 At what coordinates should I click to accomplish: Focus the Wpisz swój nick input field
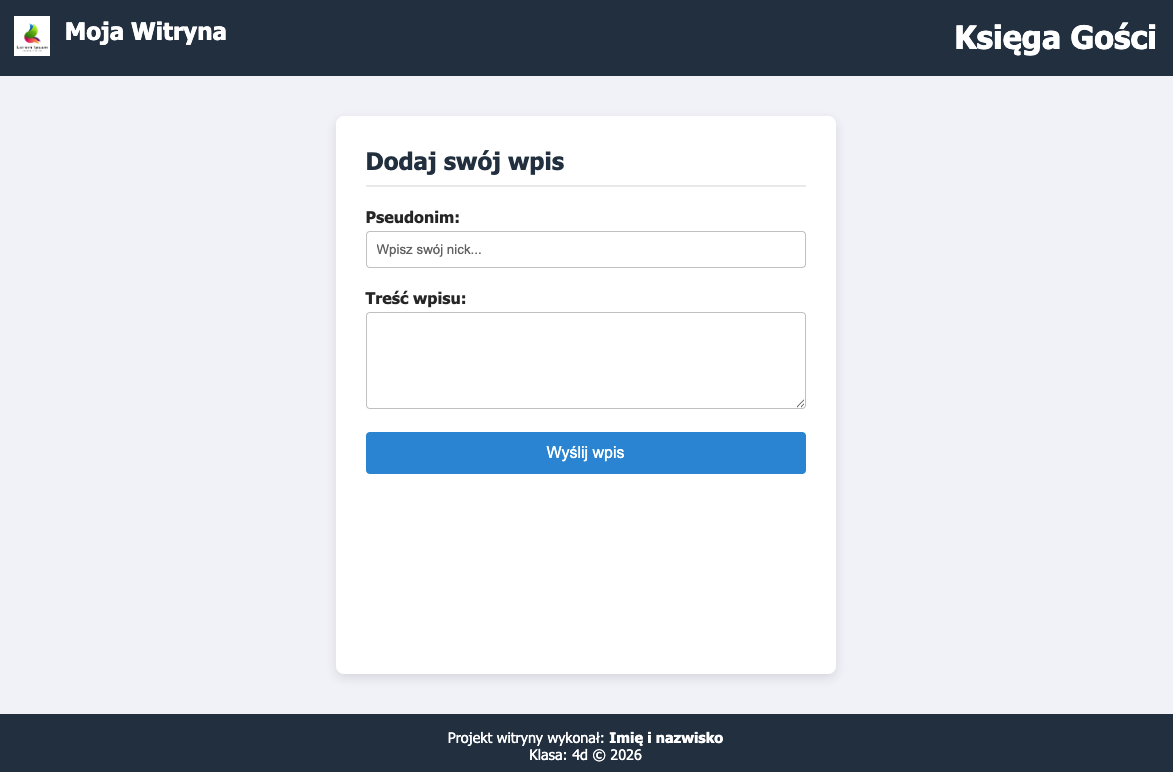pyautogui.click(x=585, y=250)
